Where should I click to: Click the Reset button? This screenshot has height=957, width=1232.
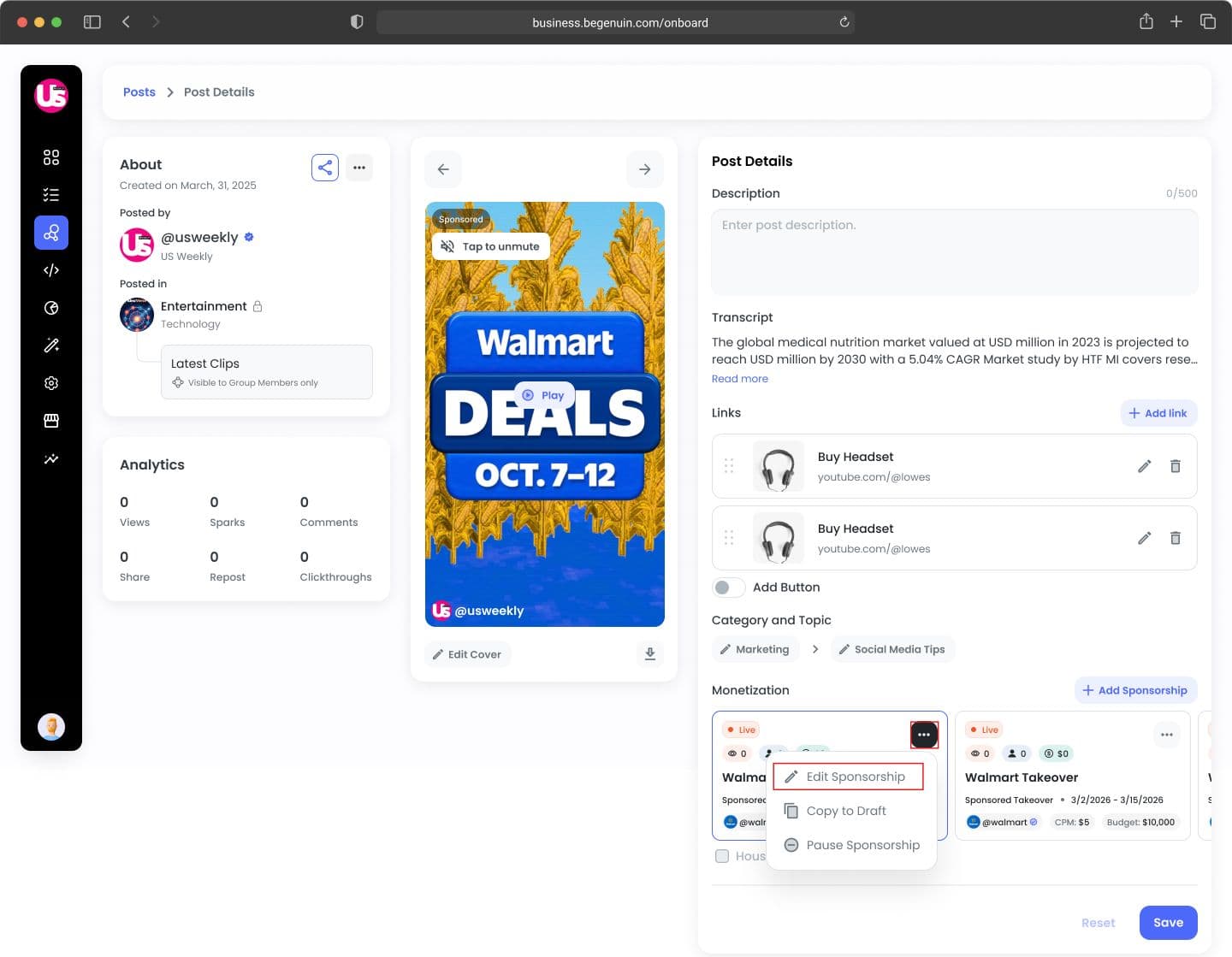[x=1099, y=923]
